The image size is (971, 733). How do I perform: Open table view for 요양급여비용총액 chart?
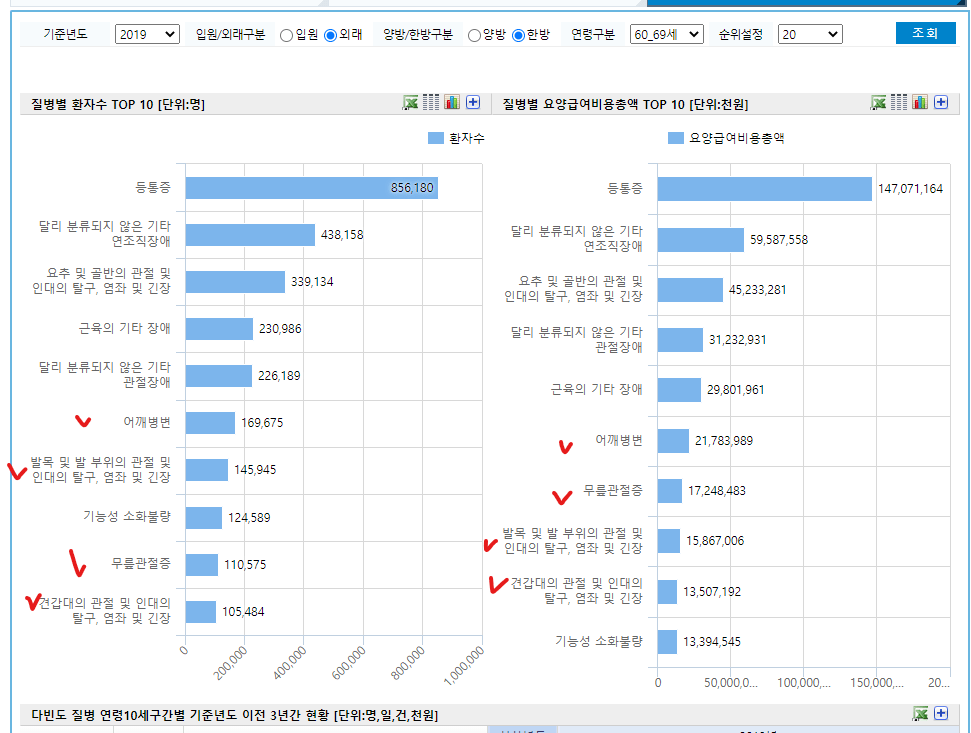coord(898,101)
